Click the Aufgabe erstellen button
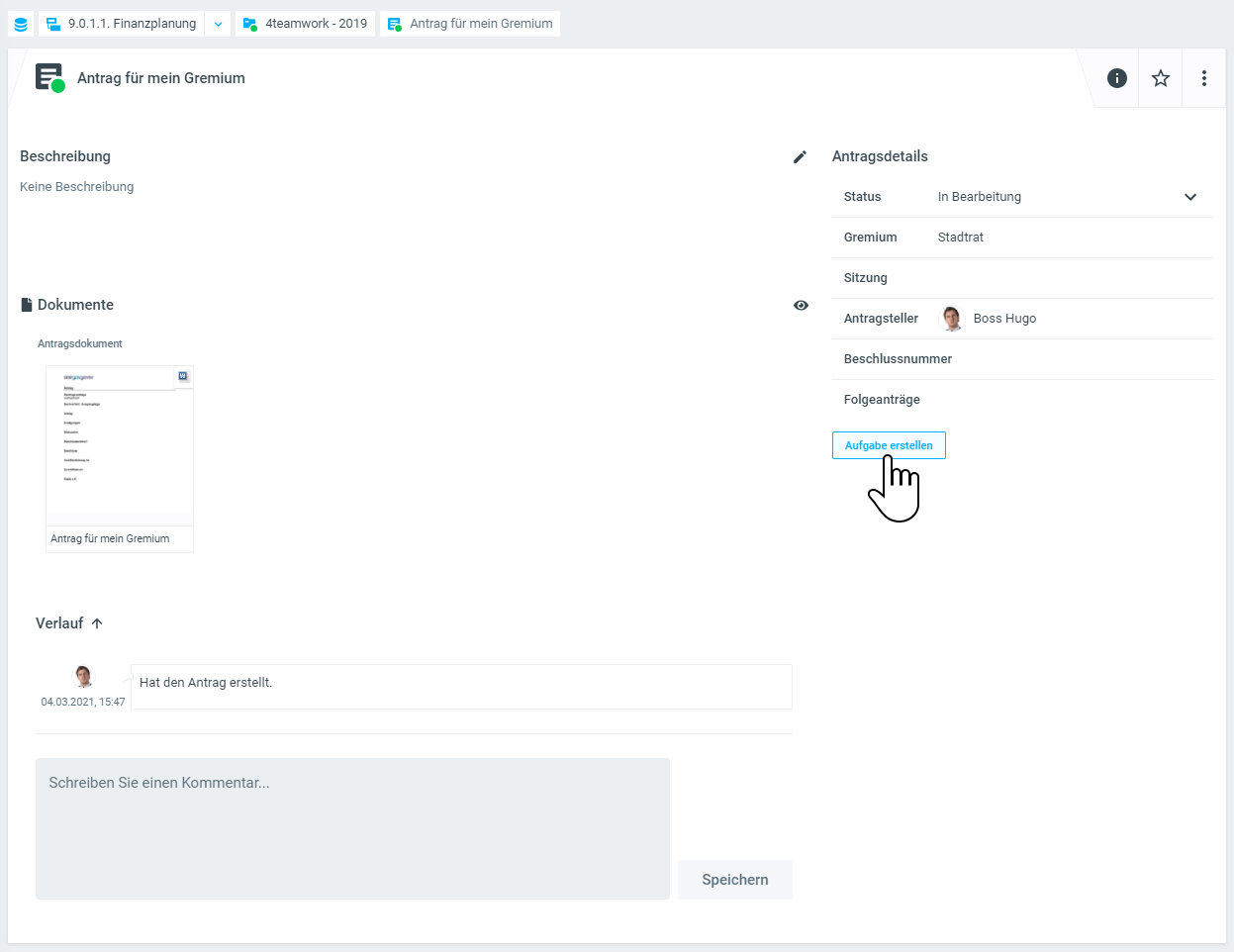1234x952 pixels. tap(889, 445)
